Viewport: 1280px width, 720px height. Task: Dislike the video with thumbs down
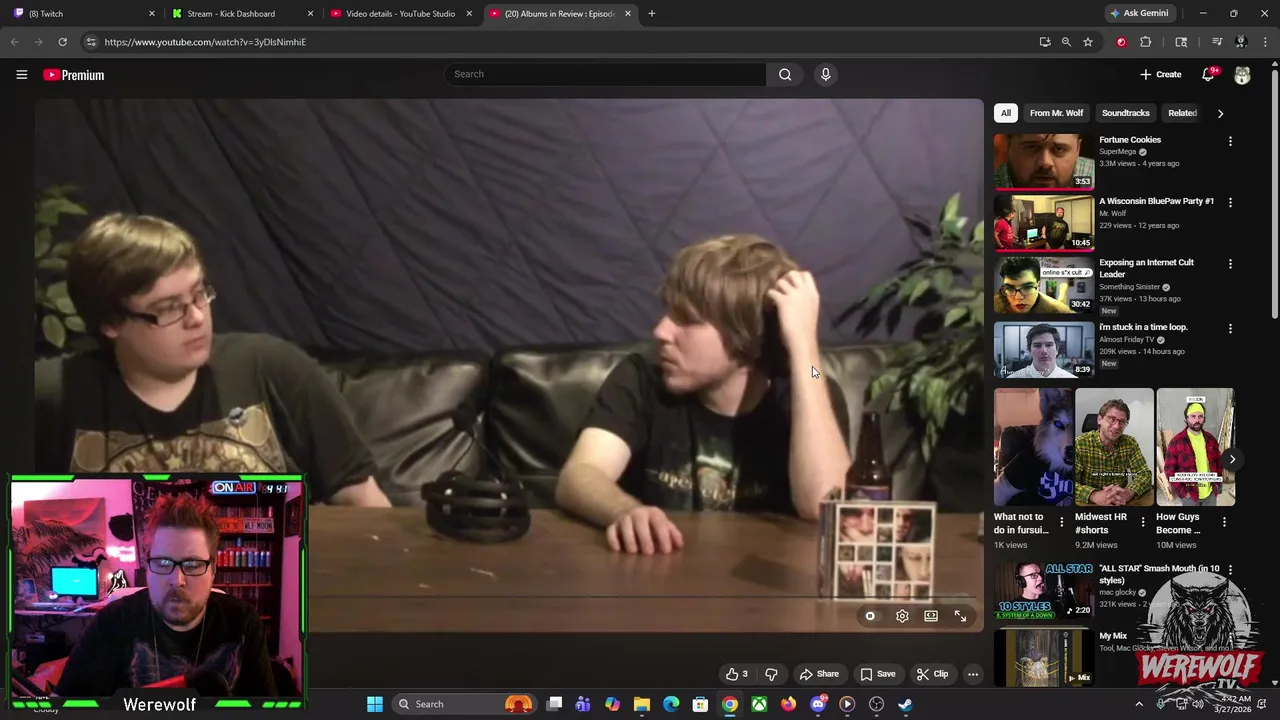tap(771, 674)
